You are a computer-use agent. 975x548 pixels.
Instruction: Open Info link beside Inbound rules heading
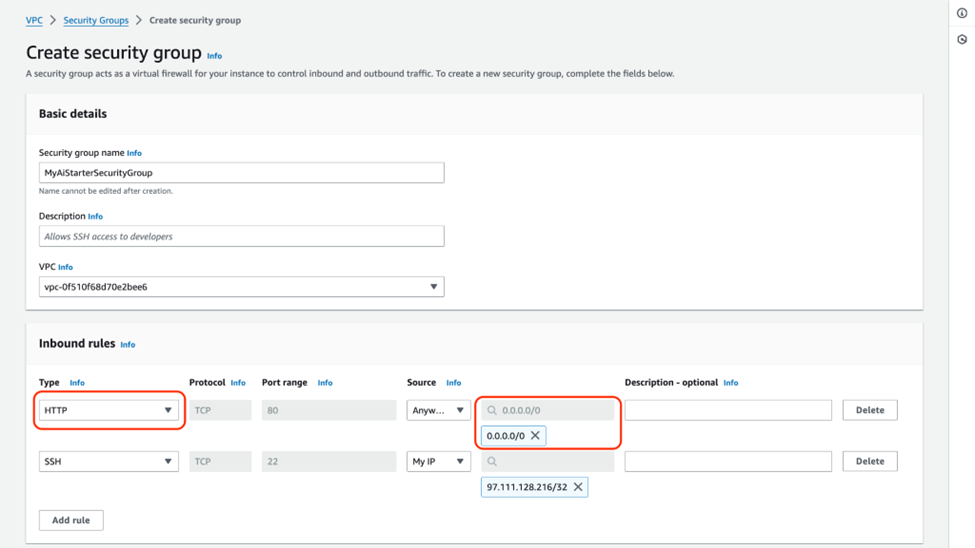click(x=128, y=345)
